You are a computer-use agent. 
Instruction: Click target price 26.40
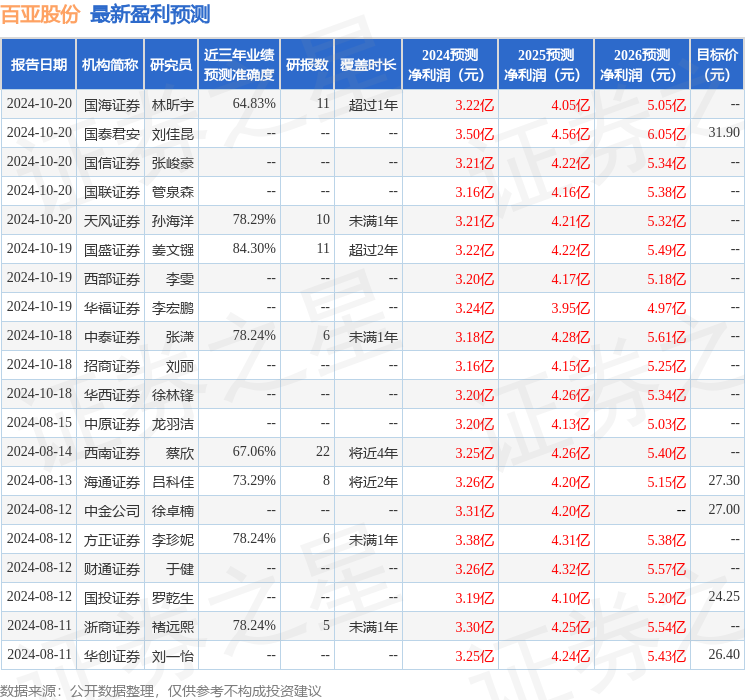pyautogui.click(x=724, y=654)
